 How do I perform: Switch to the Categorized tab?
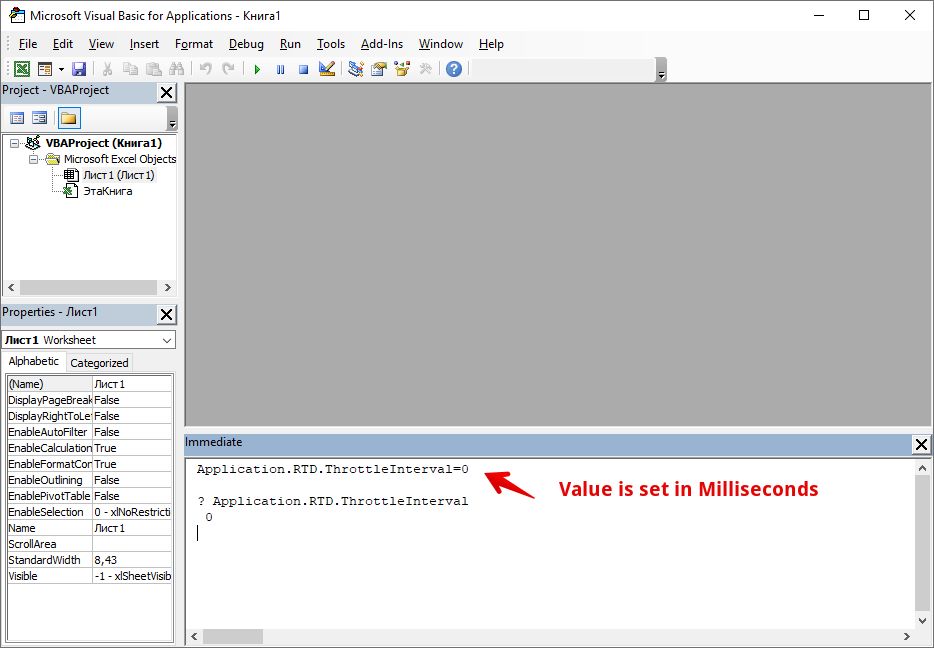[x=99, y=363]
